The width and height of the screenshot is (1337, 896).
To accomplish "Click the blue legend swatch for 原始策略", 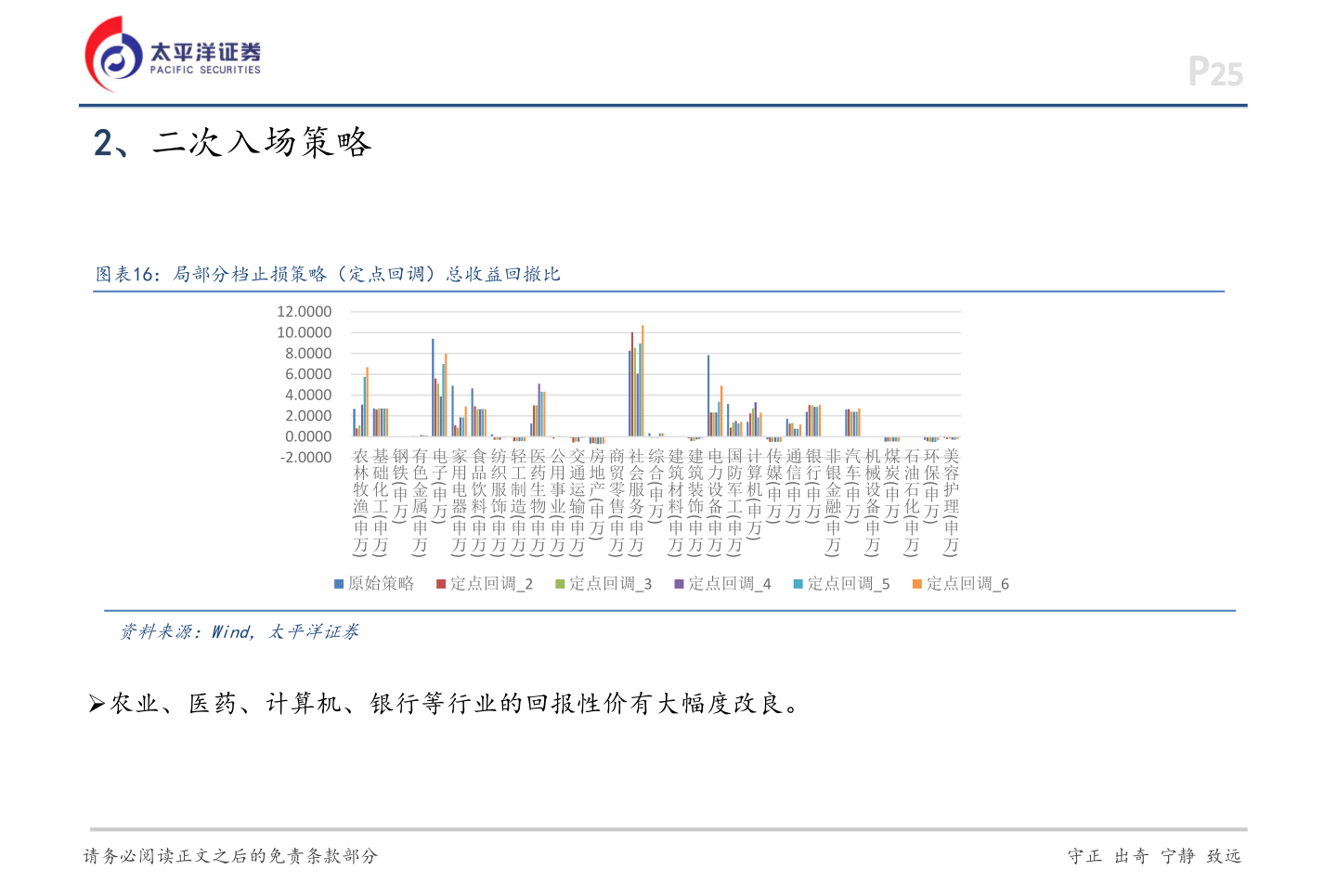I will pyautogui.click(x=339, y=584).
